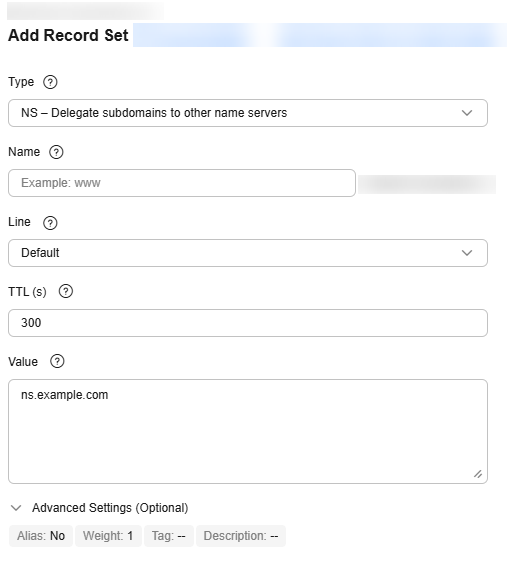Click the Type dropdown chevron arrow
This screenshot has width=507, height=561.
click(467, 113)
